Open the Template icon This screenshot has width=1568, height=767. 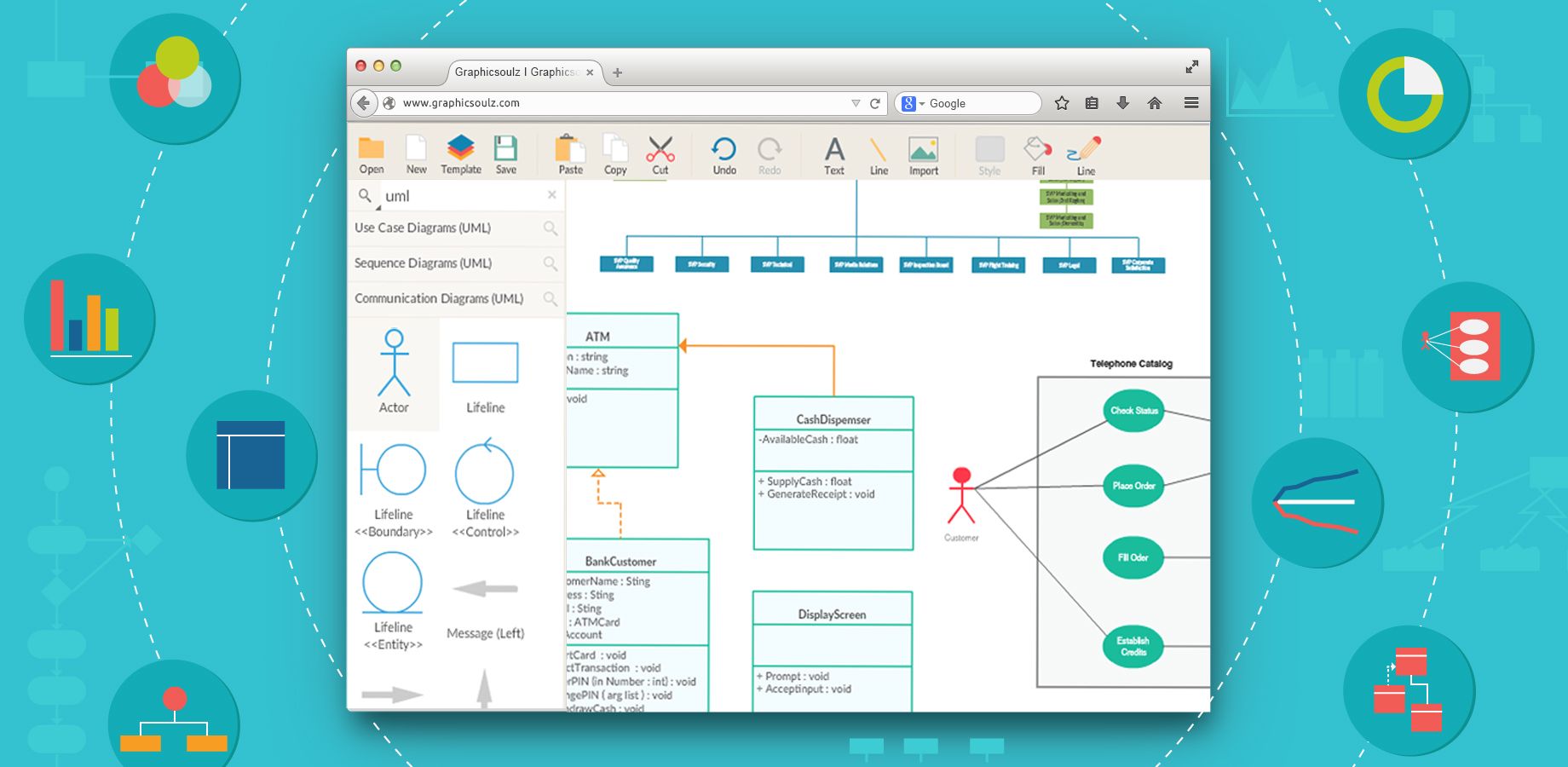[460, 148]
